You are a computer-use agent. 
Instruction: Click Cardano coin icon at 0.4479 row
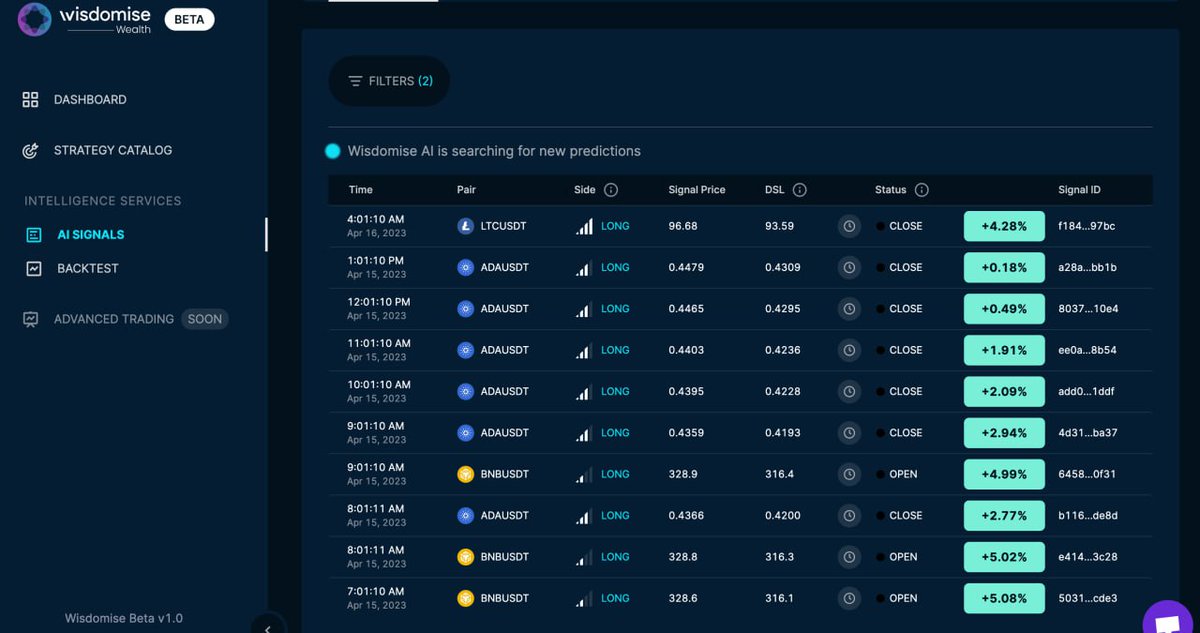click(465, 268)
